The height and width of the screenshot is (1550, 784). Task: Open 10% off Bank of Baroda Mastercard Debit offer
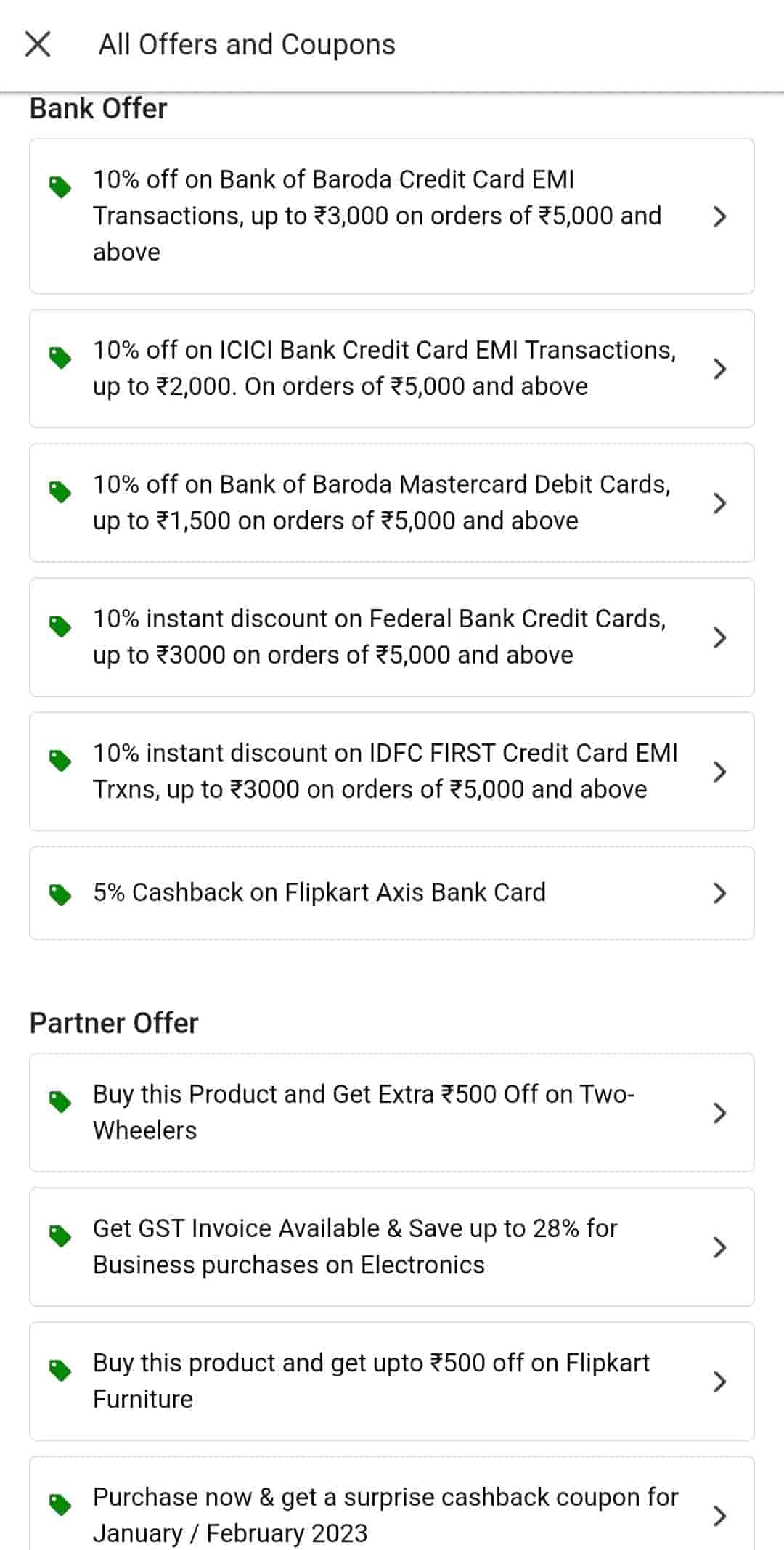(381, 502)
